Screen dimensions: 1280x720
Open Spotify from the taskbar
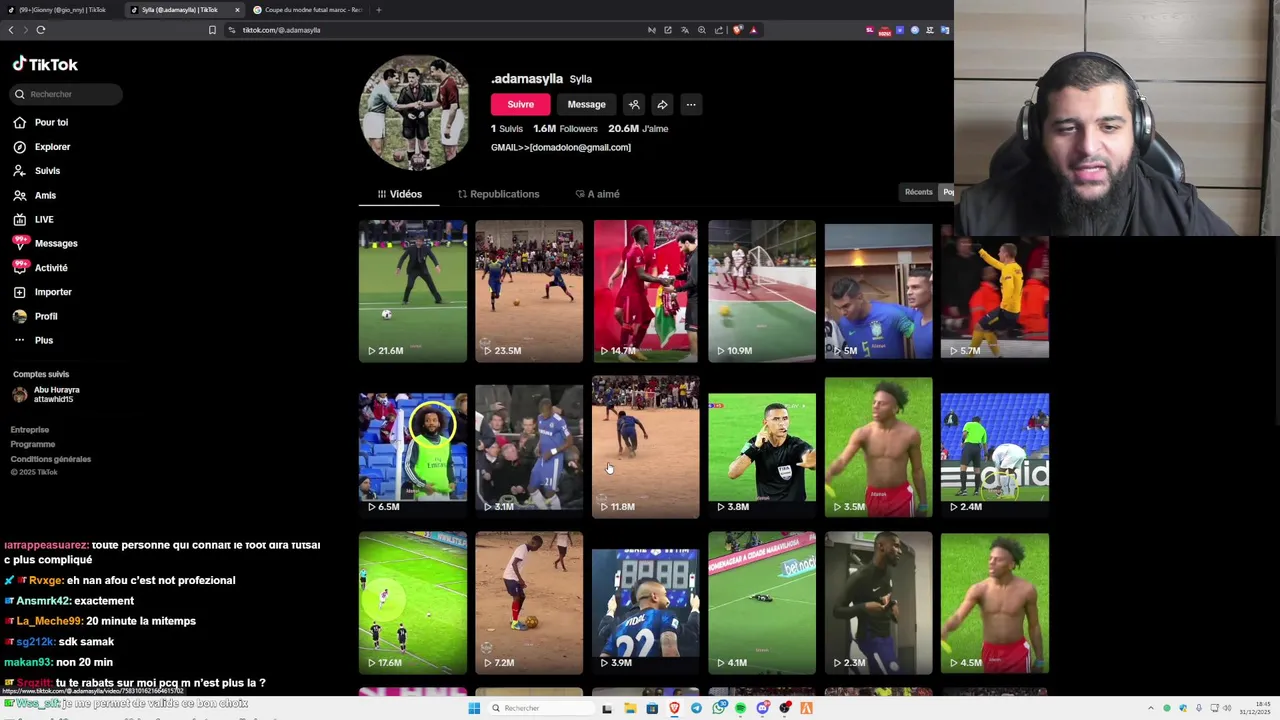[x=740, y=708]
